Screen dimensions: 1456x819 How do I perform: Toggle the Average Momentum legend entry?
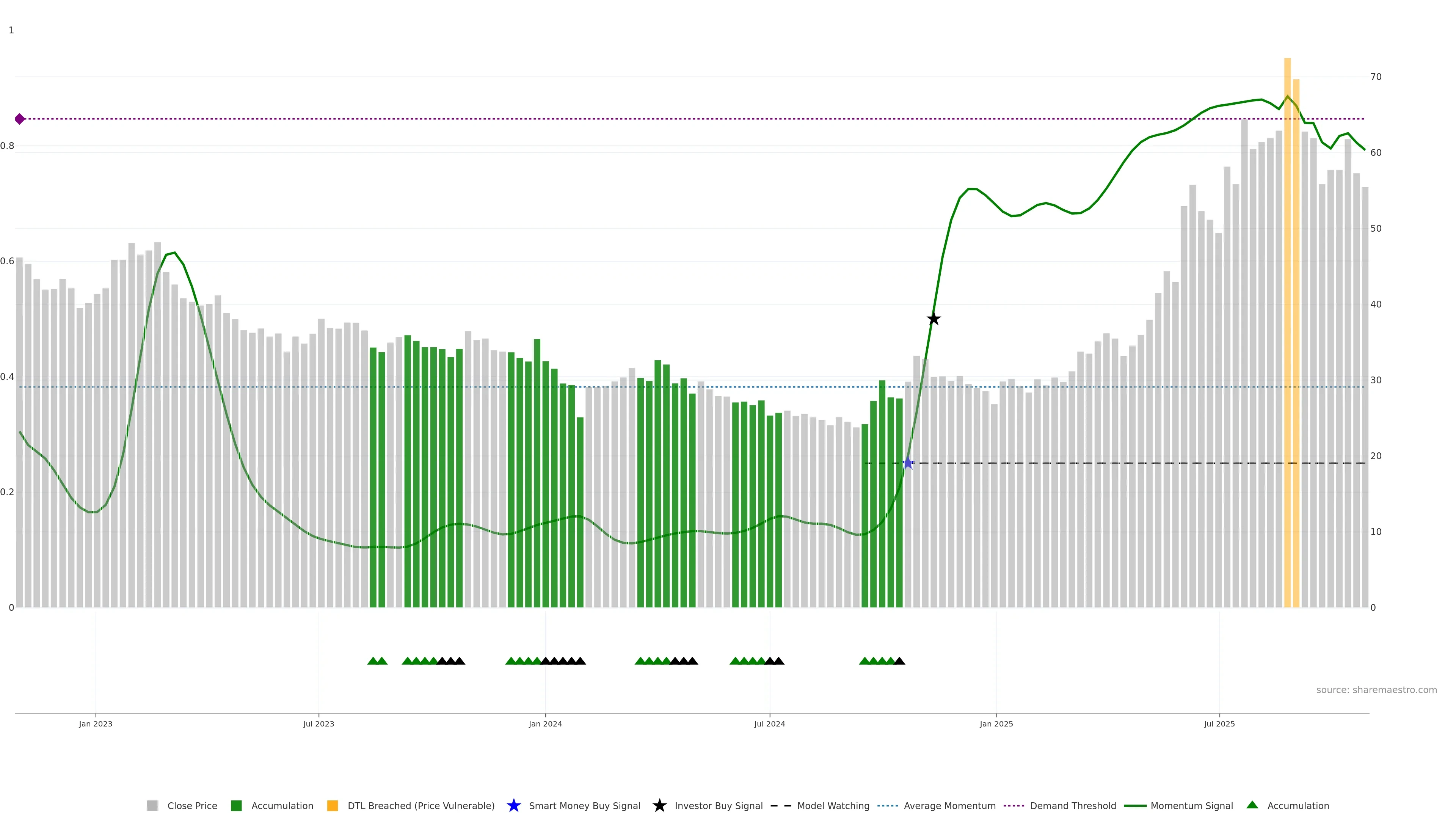pyautogui.click(x=949, y=805)
